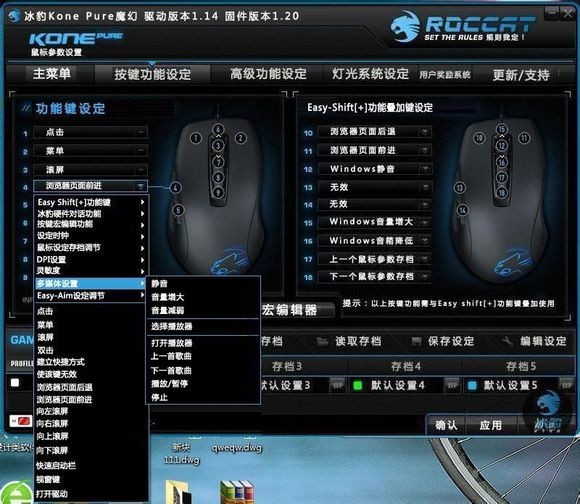
Task: Expand 鼠标设定存档调节 submenu
Action: 91,248
